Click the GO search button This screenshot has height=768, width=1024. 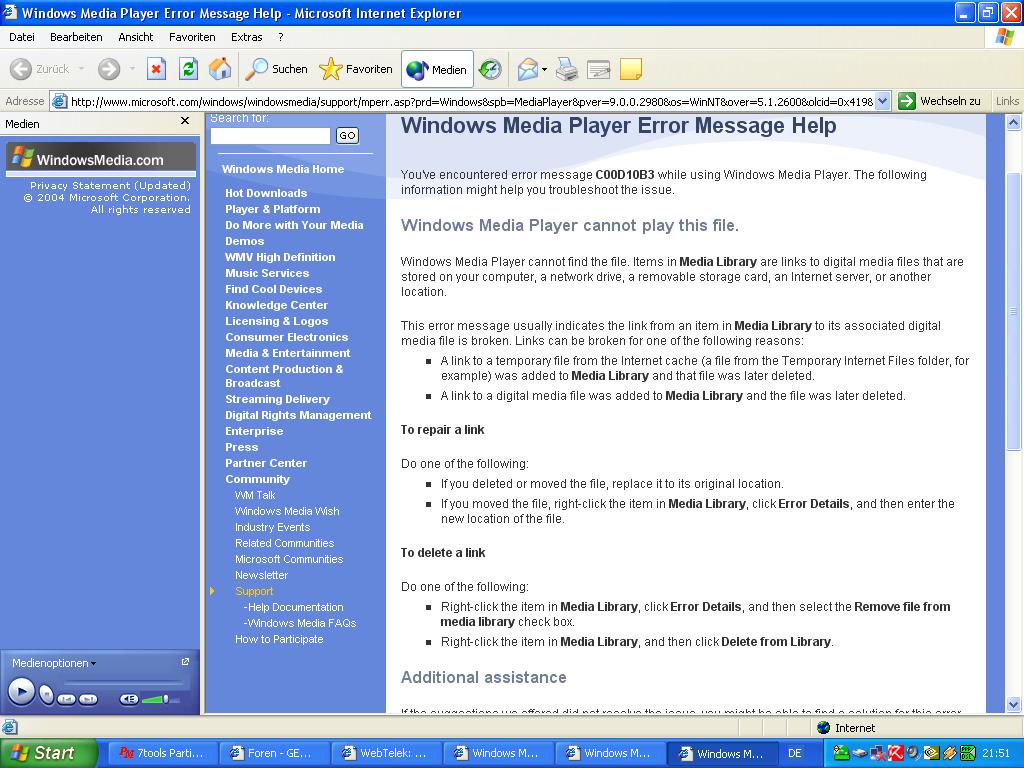click(x=347, y=136)
